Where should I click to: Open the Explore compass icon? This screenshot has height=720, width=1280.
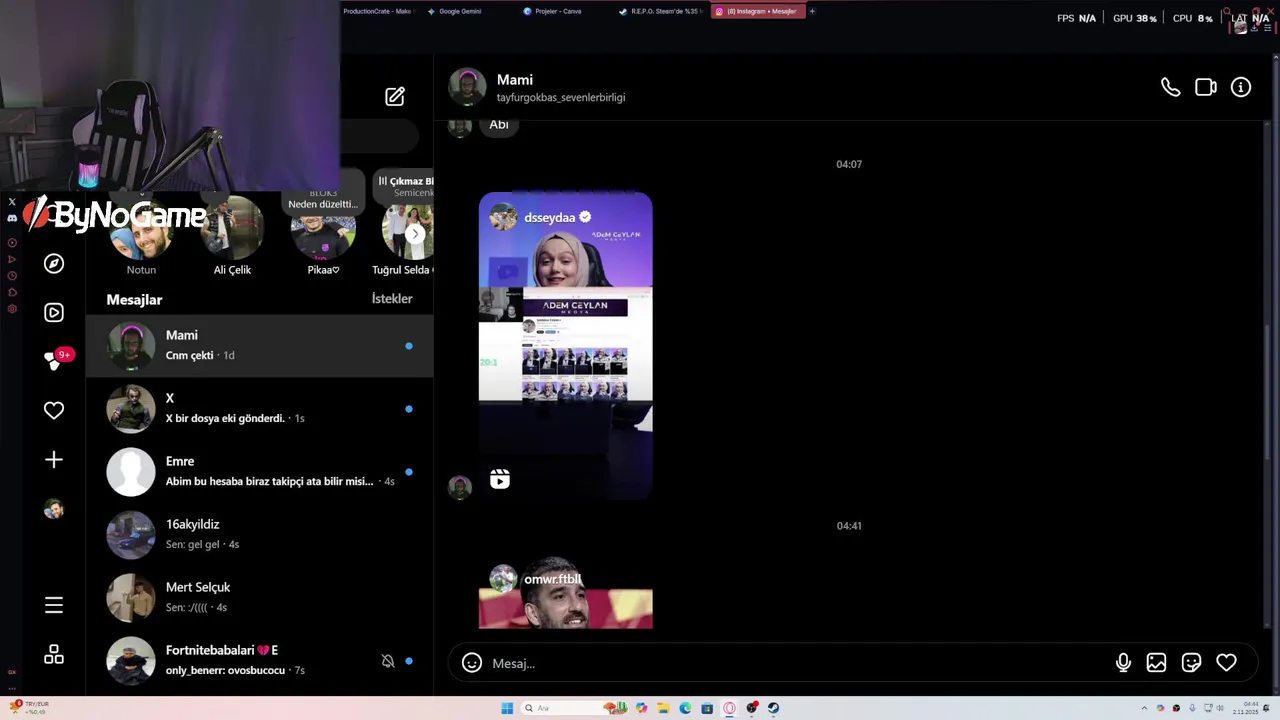[x=54, y=263]
